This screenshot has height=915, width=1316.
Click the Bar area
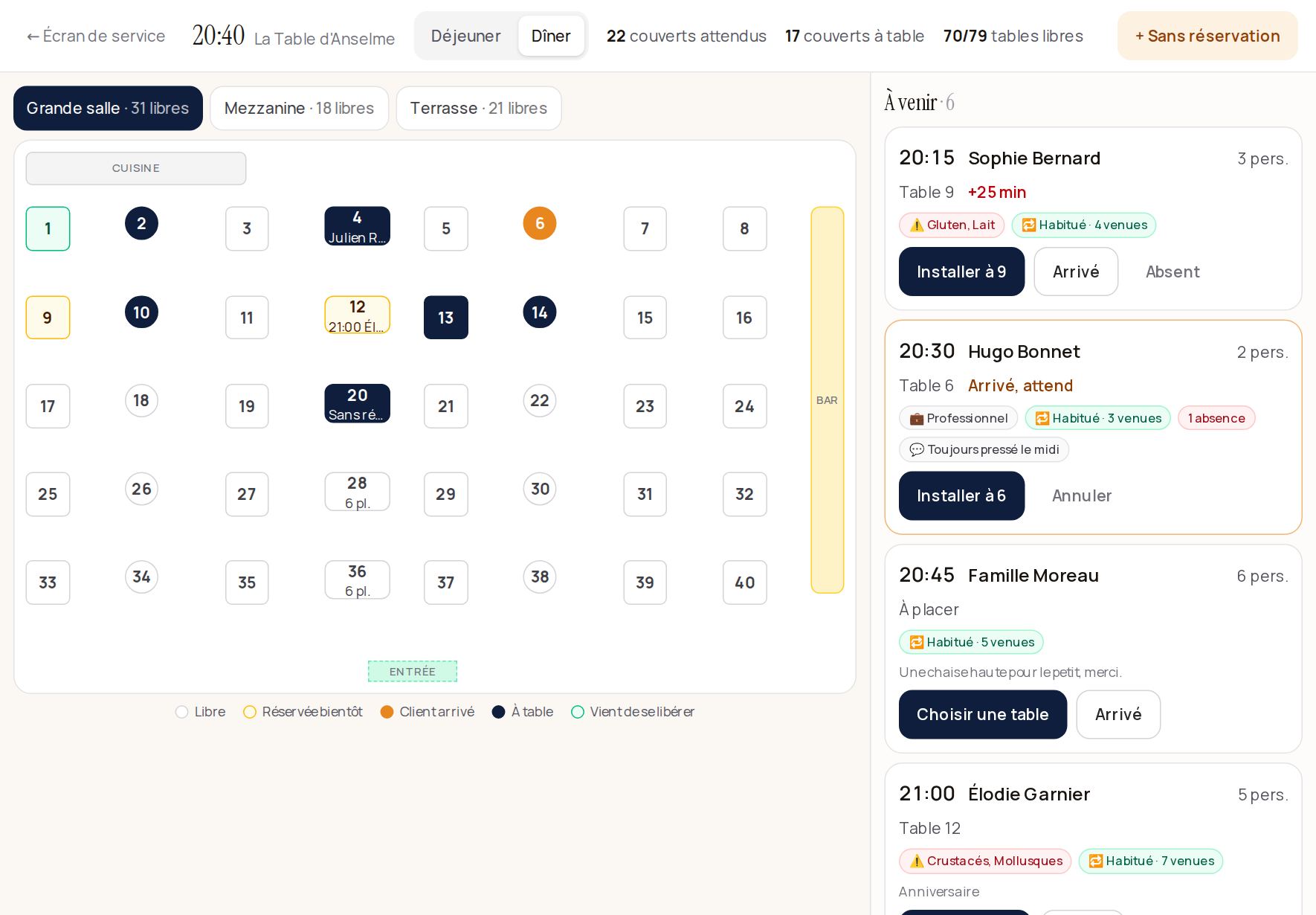[827, 400]
